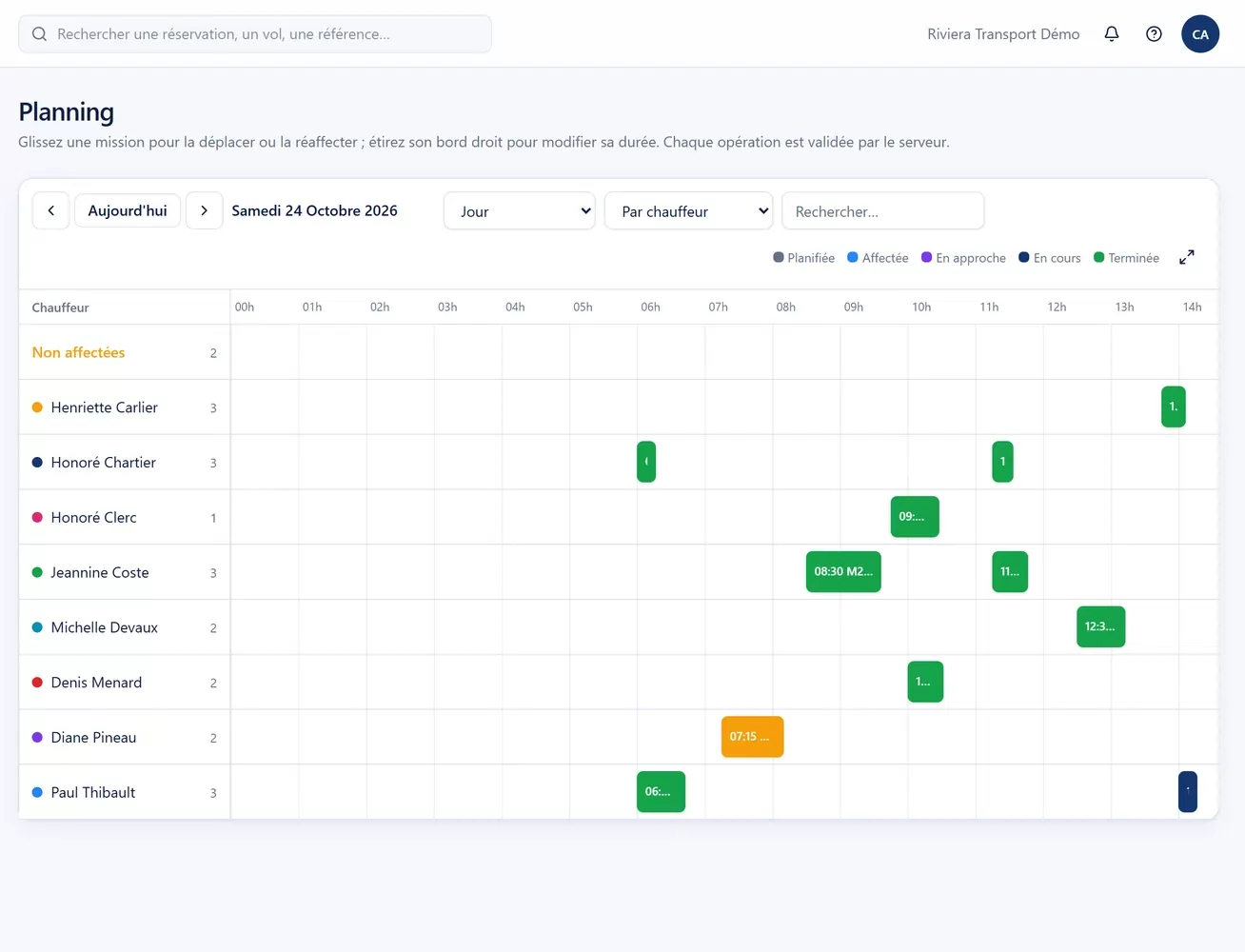1245x952 pixels.
Task: Click the Paul Thibault driver name
Action: pos(93,793)
